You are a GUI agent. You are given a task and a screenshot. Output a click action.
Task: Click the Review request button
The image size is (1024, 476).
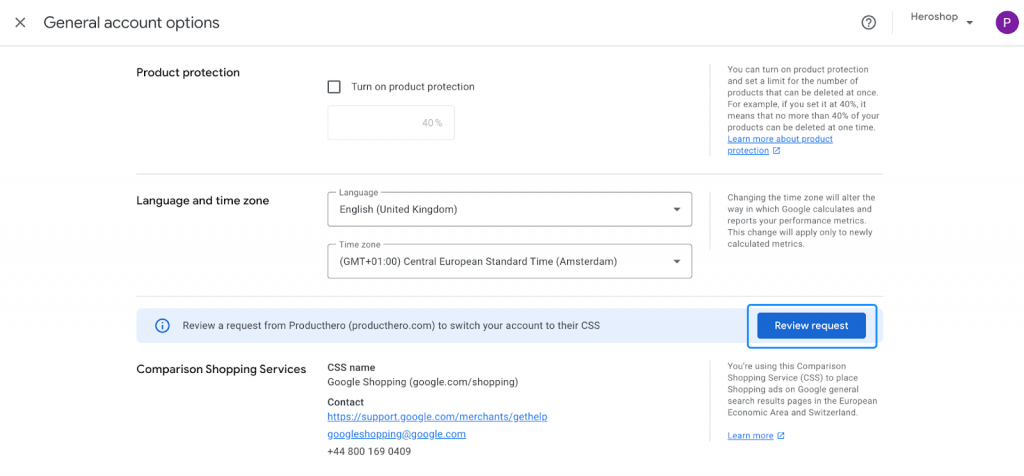point(811,326)
